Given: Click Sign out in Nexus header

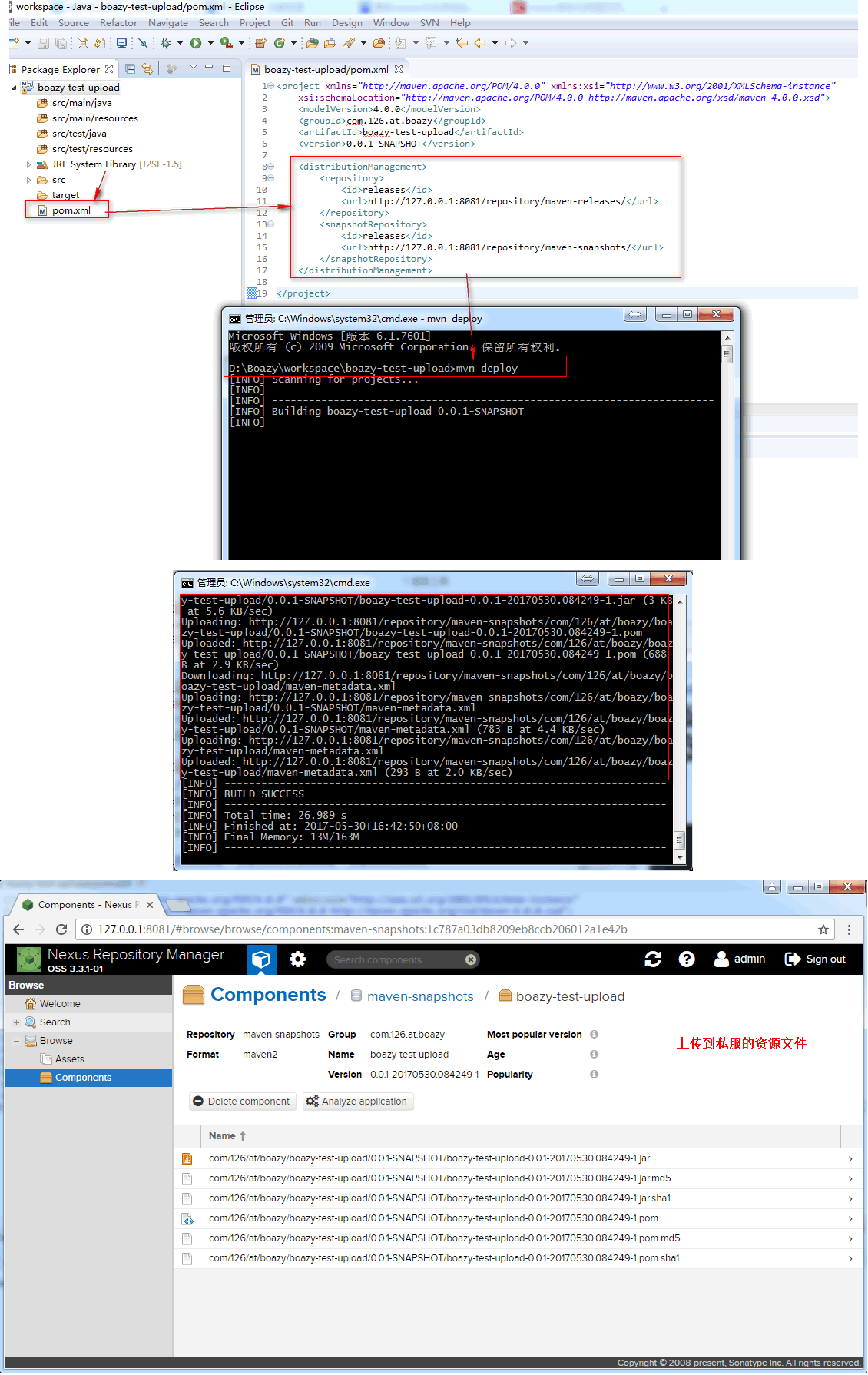Looking at the screenshot, I should coord(815,959).
